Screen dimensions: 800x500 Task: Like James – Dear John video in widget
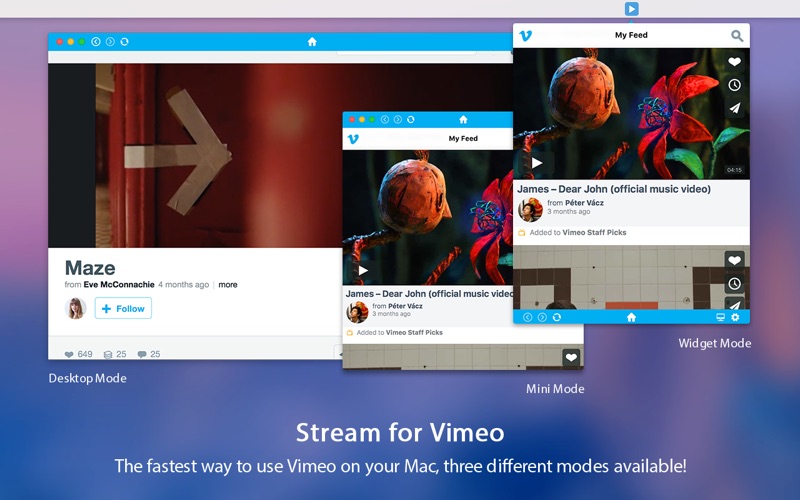pyautogui.click(x=734, y=62)
